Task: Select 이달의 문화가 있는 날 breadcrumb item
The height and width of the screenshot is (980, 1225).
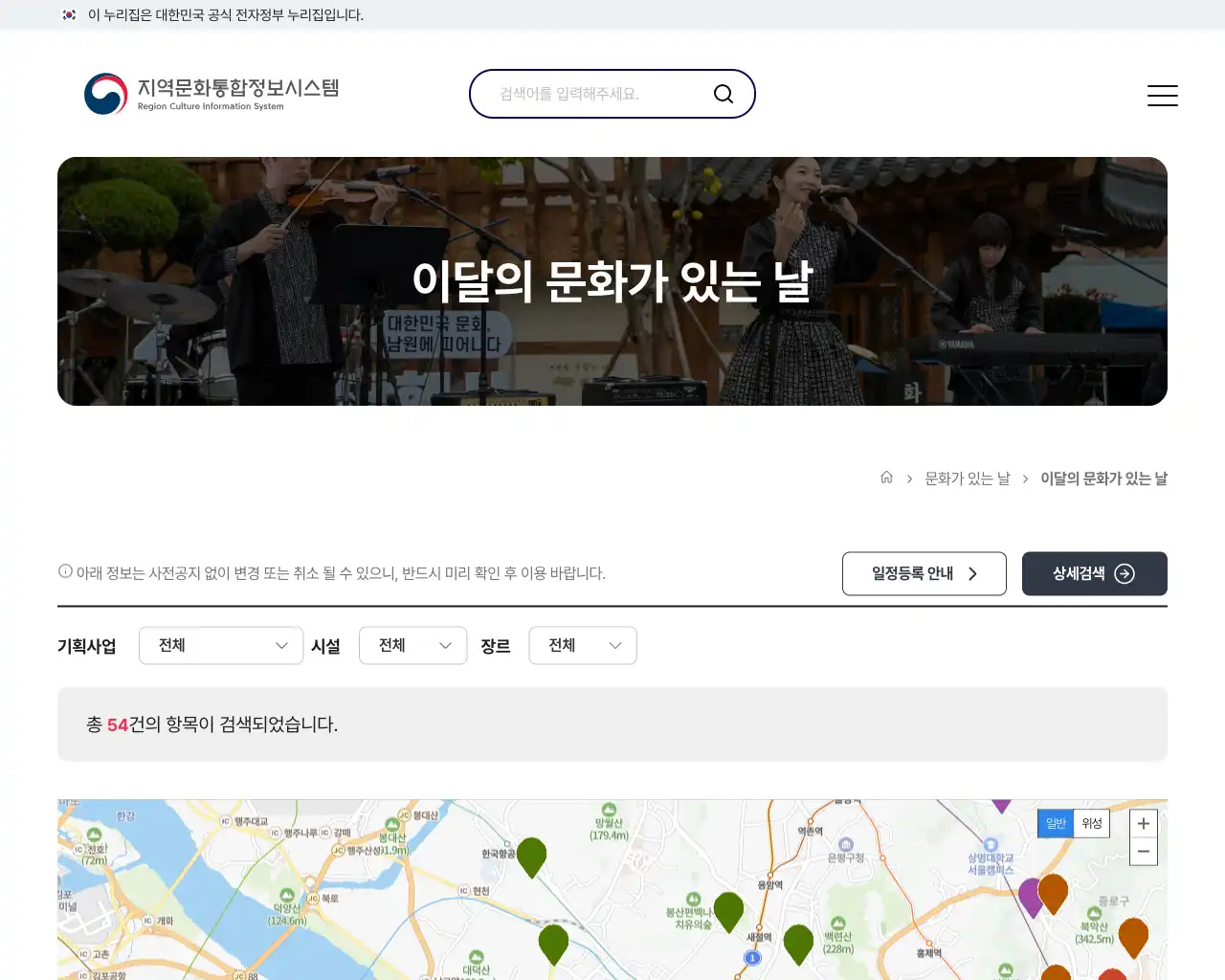Action: [1102, 478]
